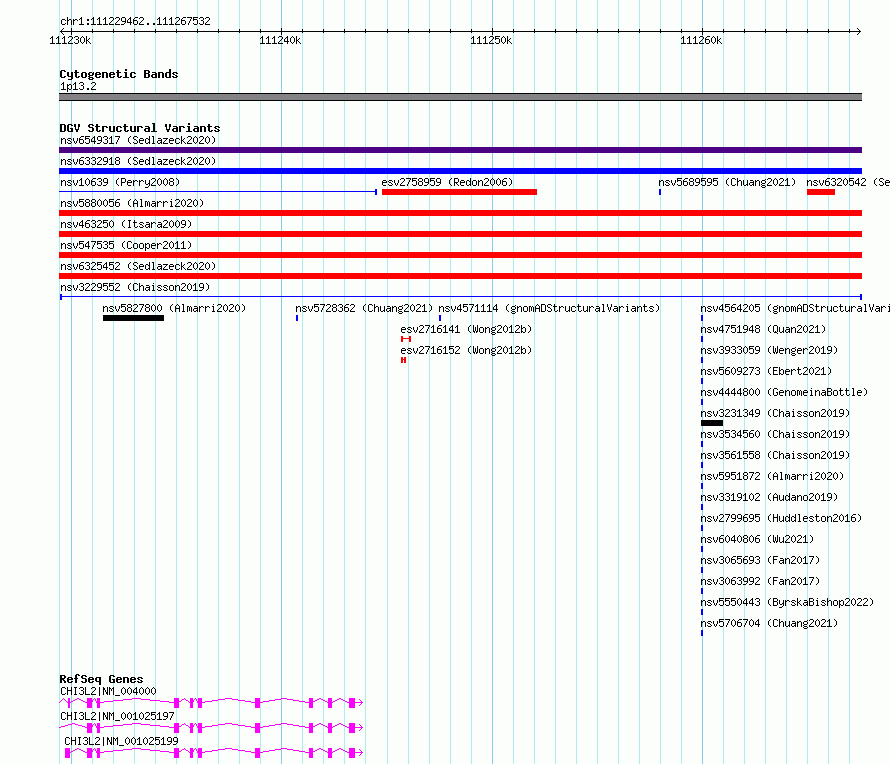Click the chr1:111229462..111267532 coordinates text

[x=135, y=22]
